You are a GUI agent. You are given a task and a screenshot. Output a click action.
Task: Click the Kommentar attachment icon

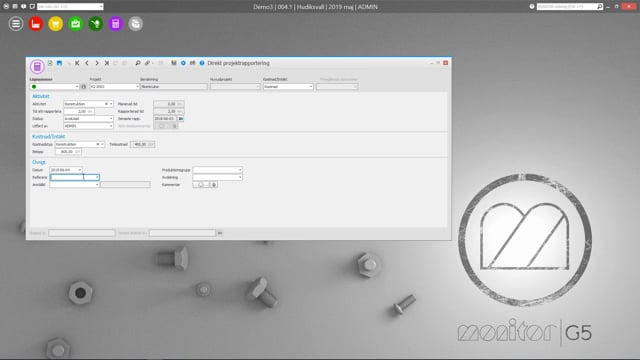214,185
